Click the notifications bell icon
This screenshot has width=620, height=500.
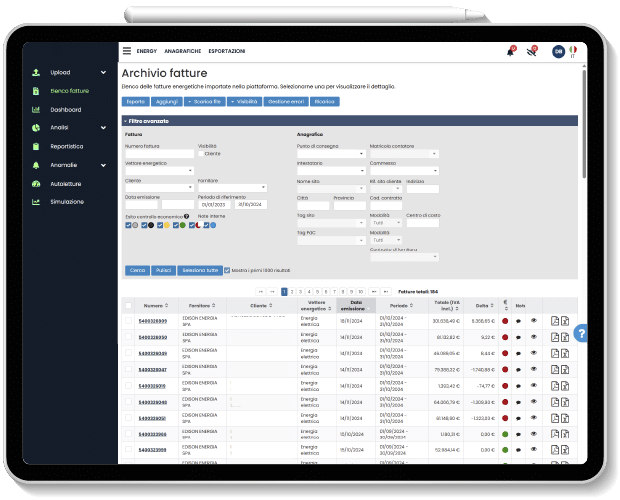510,51
